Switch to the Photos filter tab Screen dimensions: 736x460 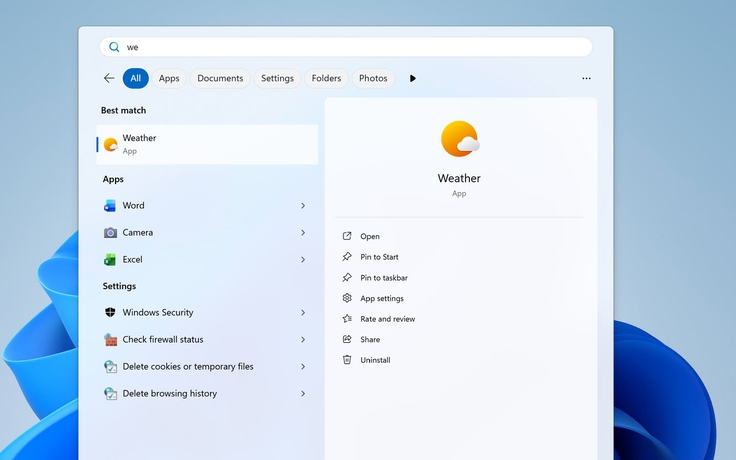click(373, 78)
